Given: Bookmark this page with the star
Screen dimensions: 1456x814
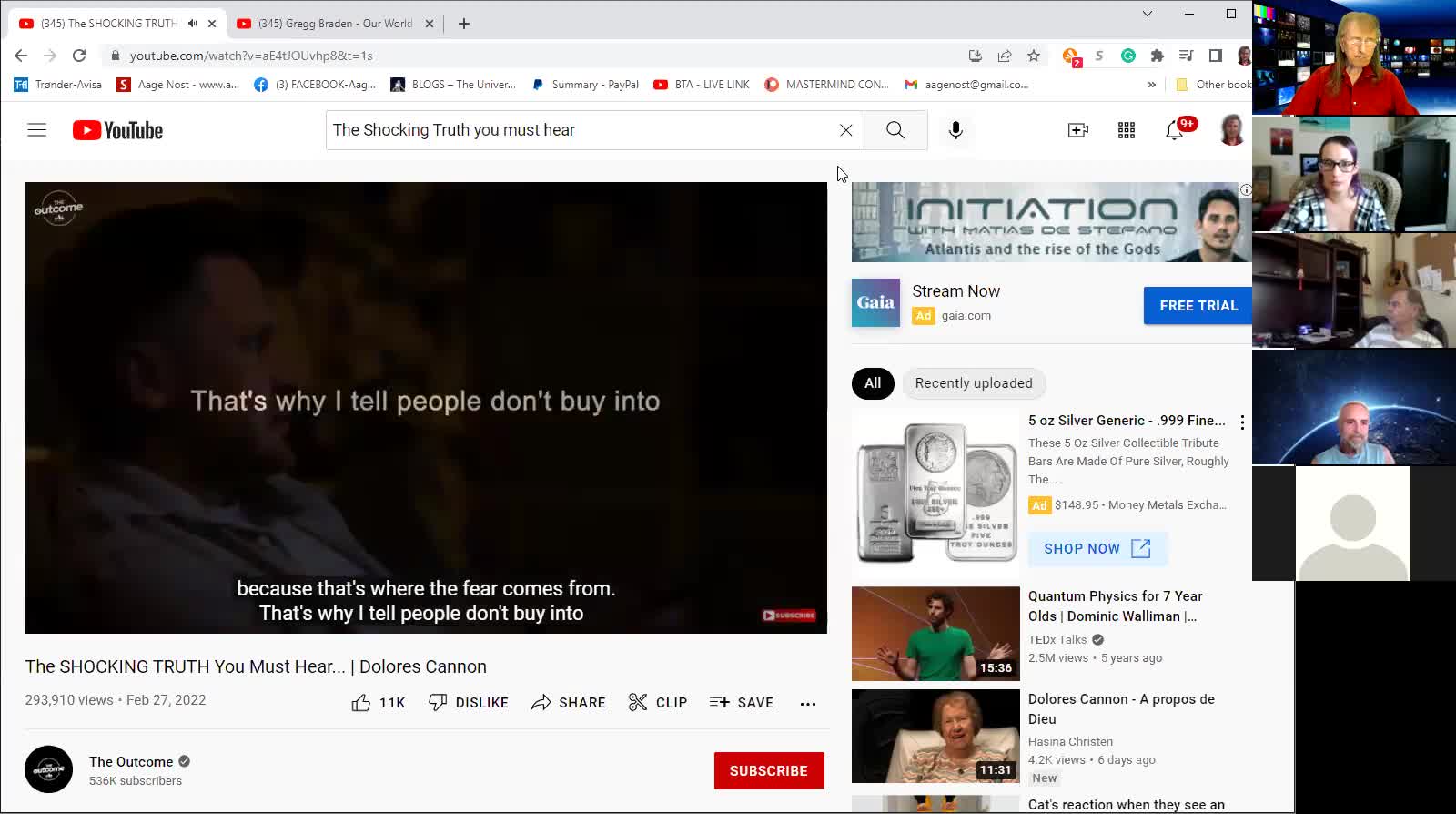Looking at the screenshot, I should [x=1034, y=56].
